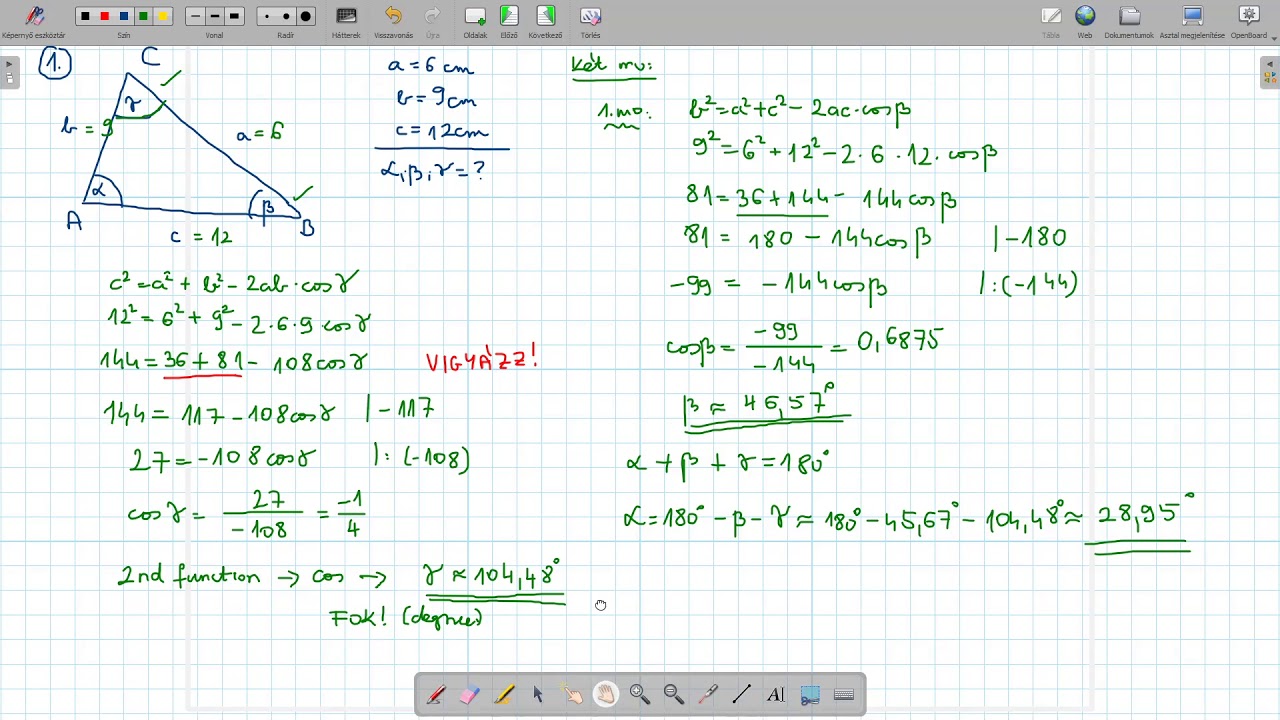Show the virtual keyboard
The width and height of the screenshot is (1280, 720).
(x=844, y=695)
